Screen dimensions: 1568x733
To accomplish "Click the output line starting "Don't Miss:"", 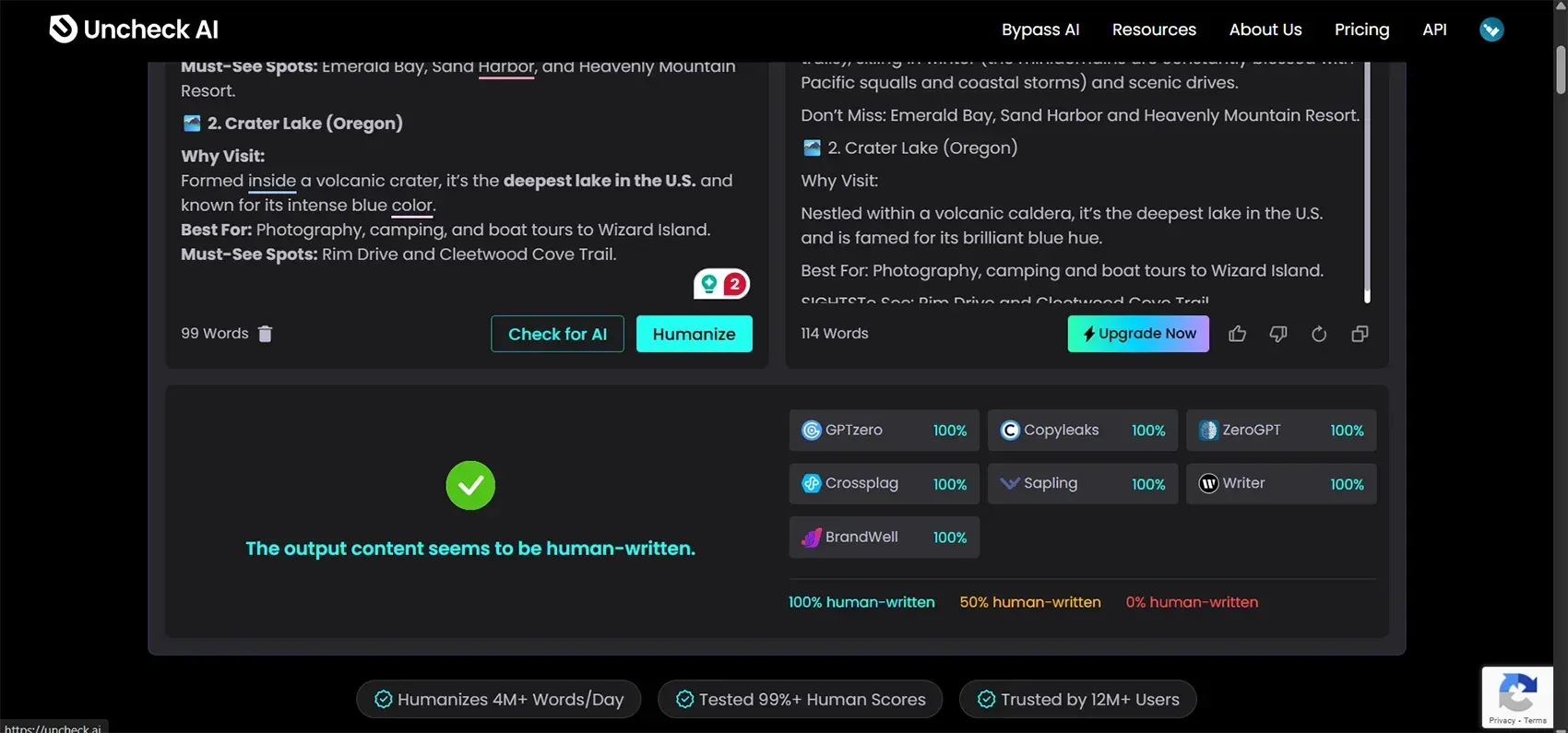I will 1080,116.
